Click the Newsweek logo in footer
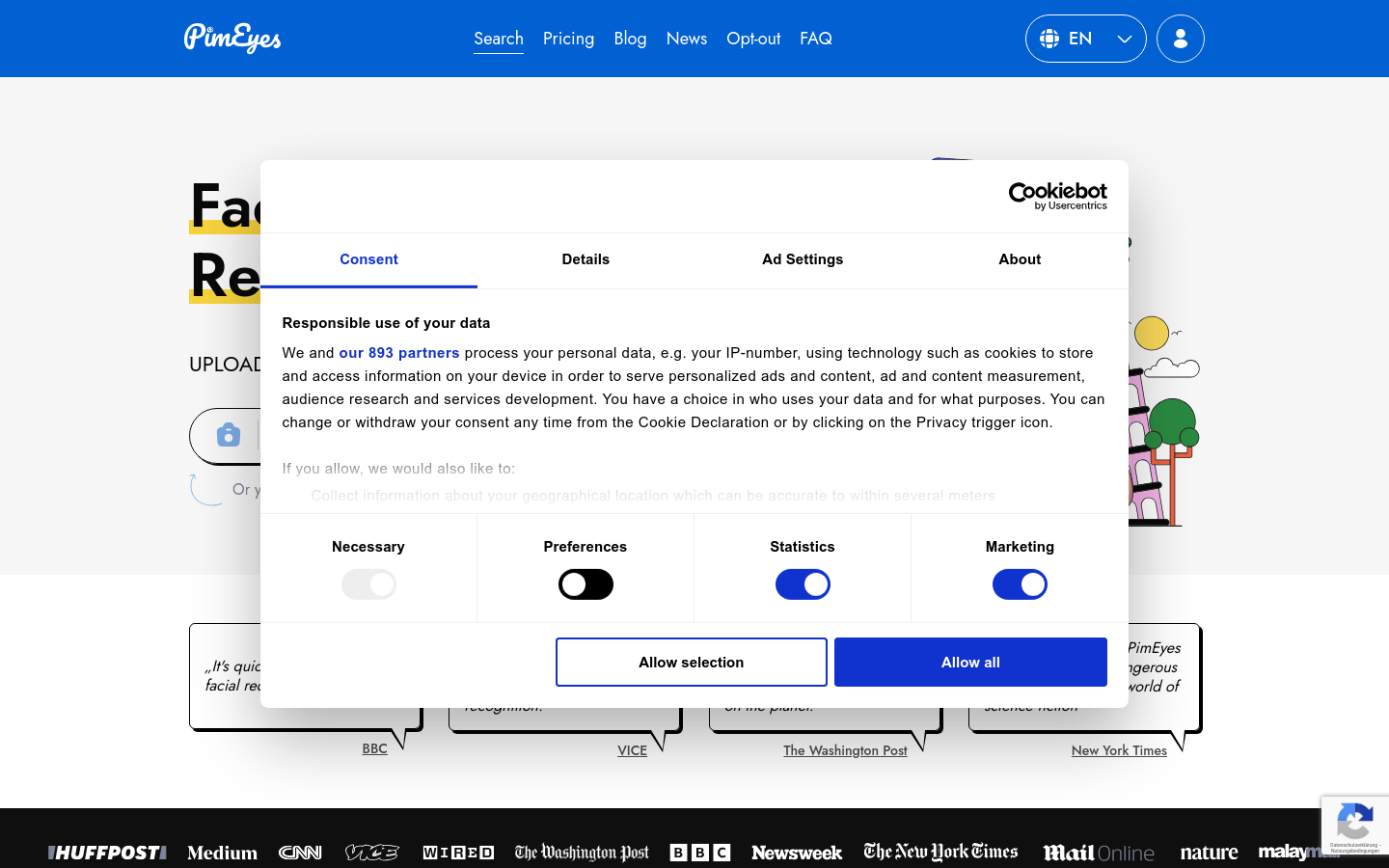Image resolution: width=1389 pixels, height=868 pixels. [797, 853]
